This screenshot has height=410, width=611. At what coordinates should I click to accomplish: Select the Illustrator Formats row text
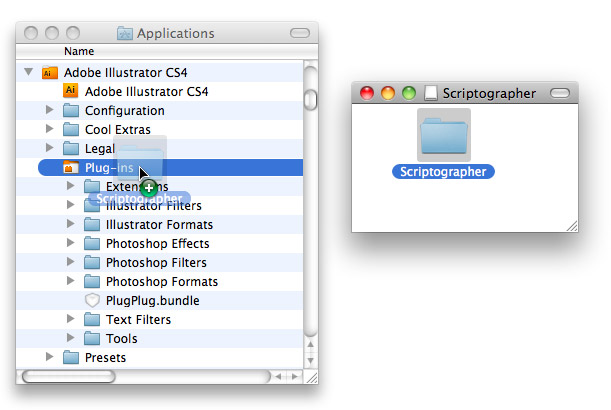159,225
